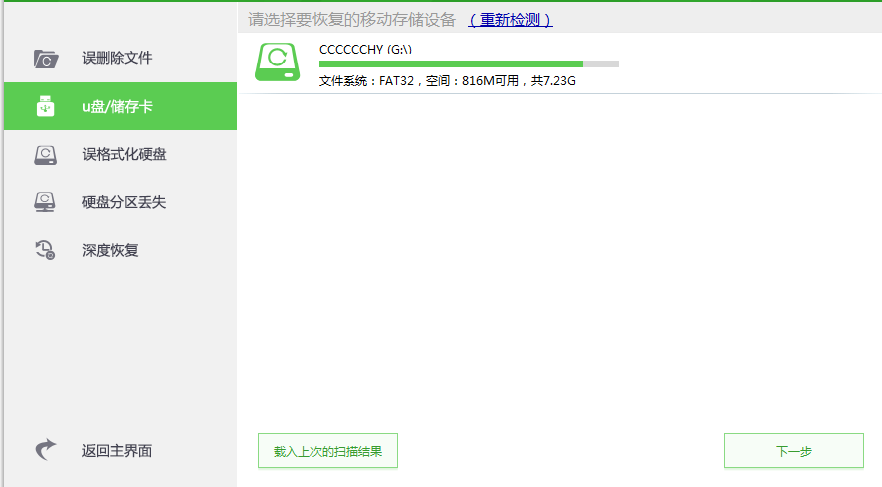Image resolution: width=882 pixels, height=487 pixels.
Task: Click the 重新检测 link
Action: tap(510, 20)
